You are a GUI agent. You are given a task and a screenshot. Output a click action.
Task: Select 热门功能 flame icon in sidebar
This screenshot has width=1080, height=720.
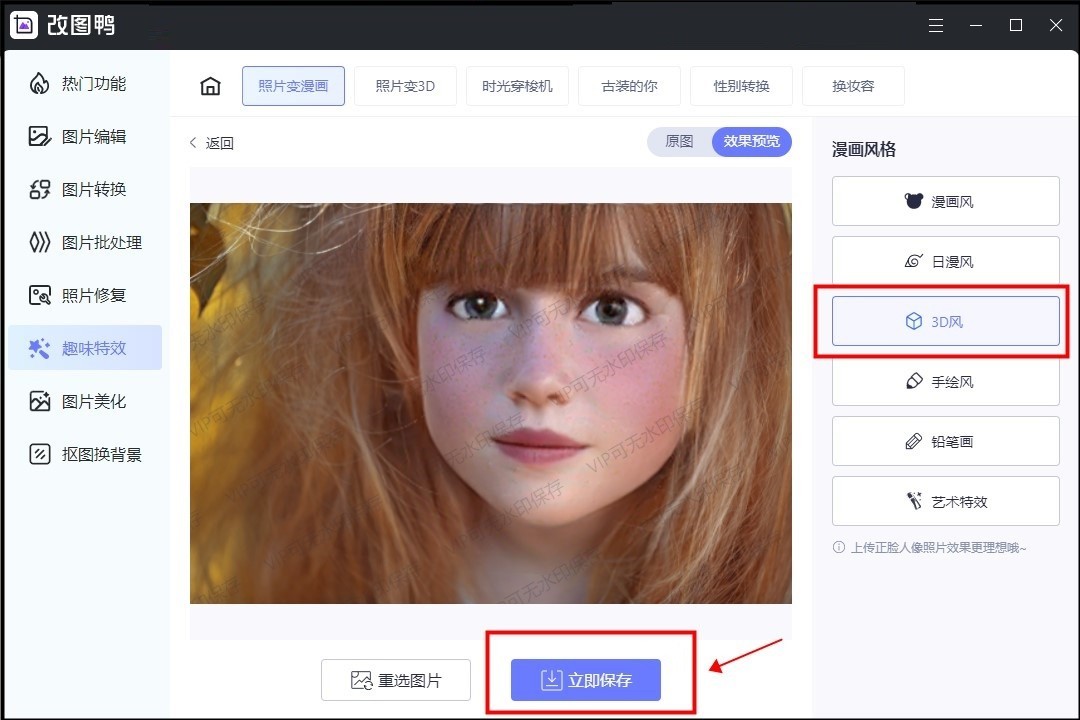(39, 83)
